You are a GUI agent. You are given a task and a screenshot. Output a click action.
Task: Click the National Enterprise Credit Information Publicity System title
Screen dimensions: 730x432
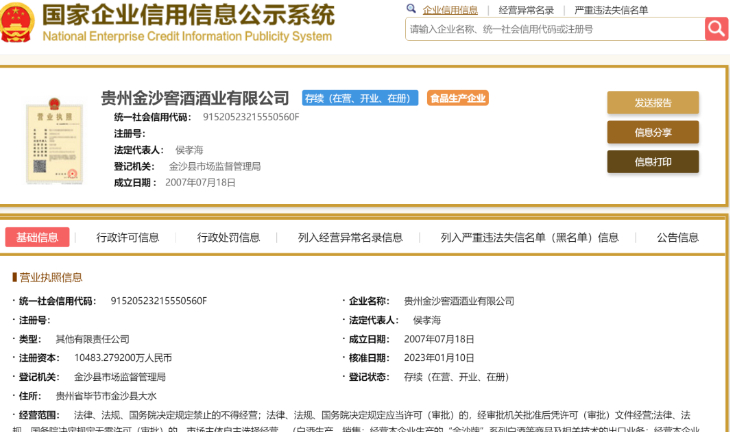click(x=187, y=36)
